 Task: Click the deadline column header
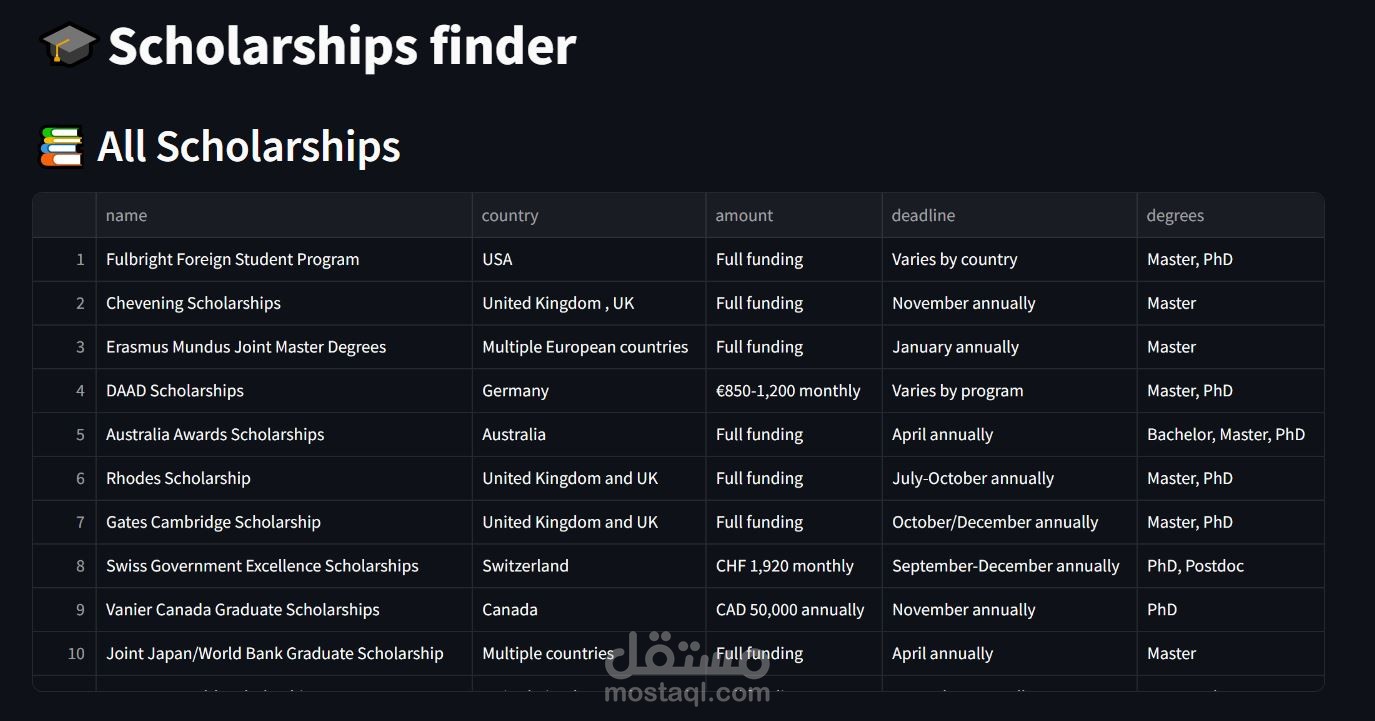click(x=1009, y=215)
